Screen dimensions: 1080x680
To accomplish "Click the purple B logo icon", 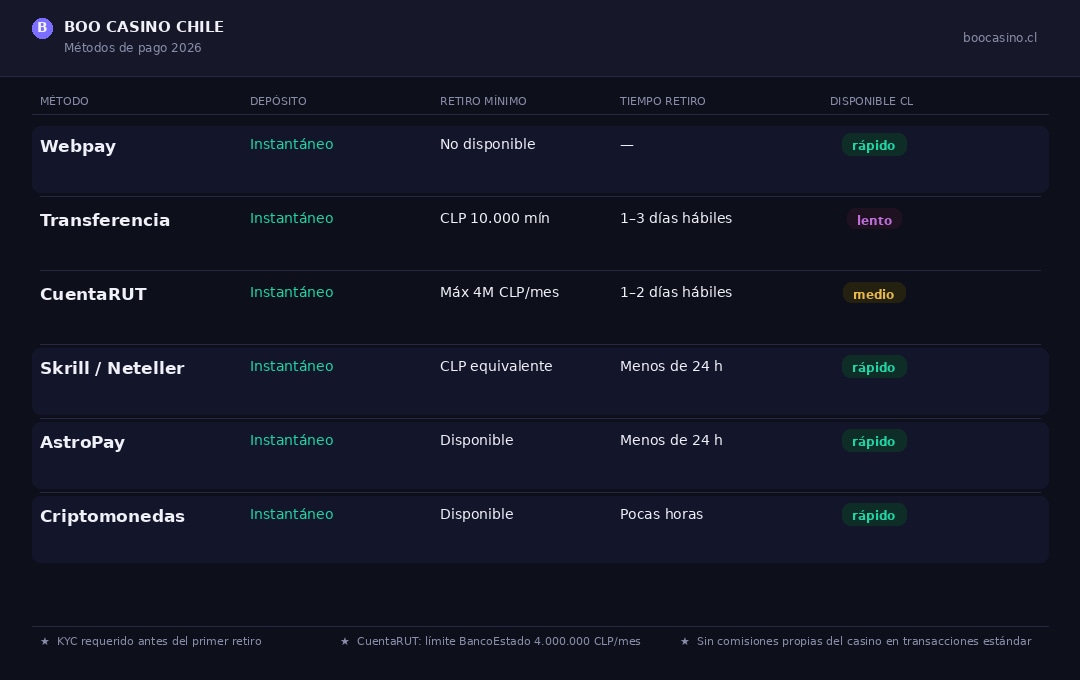I will 43,28.
